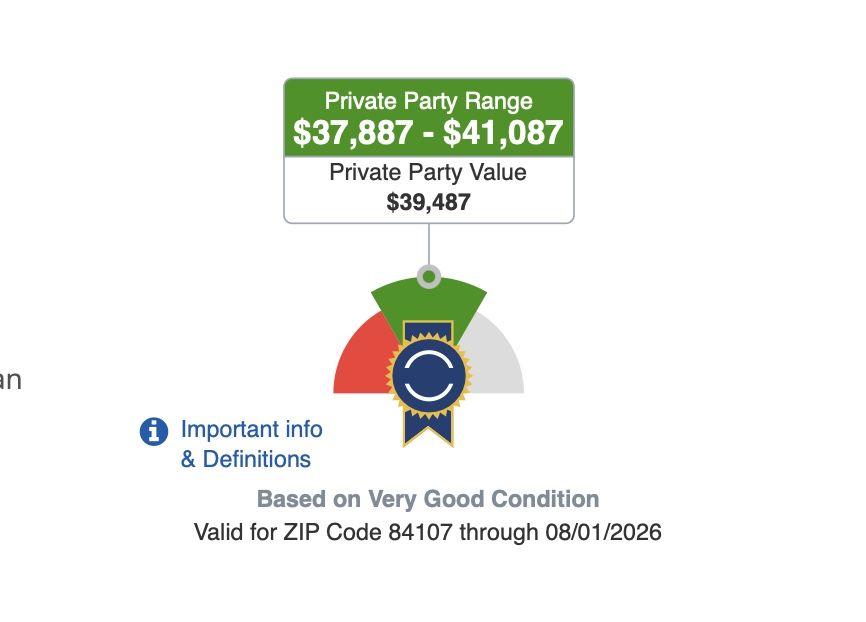
Task: Open Important info & Definitions link
Action: [x=251, y=444]
